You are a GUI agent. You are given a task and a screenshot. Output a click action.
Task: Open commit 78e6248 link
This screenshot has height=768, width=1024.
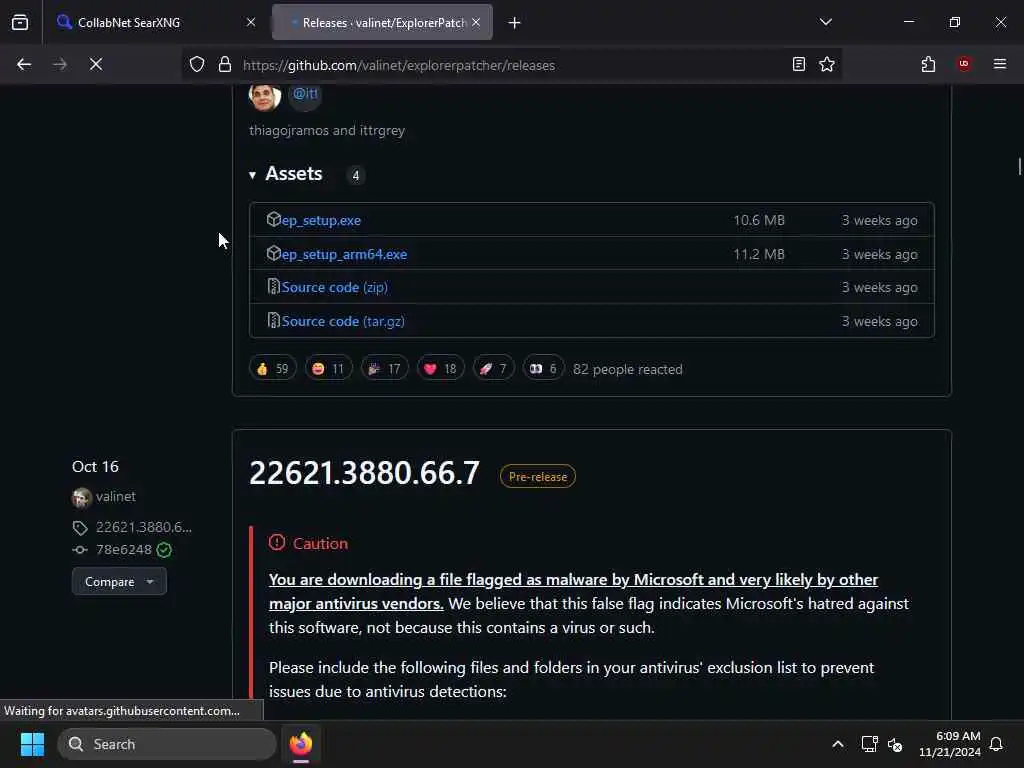123,550
